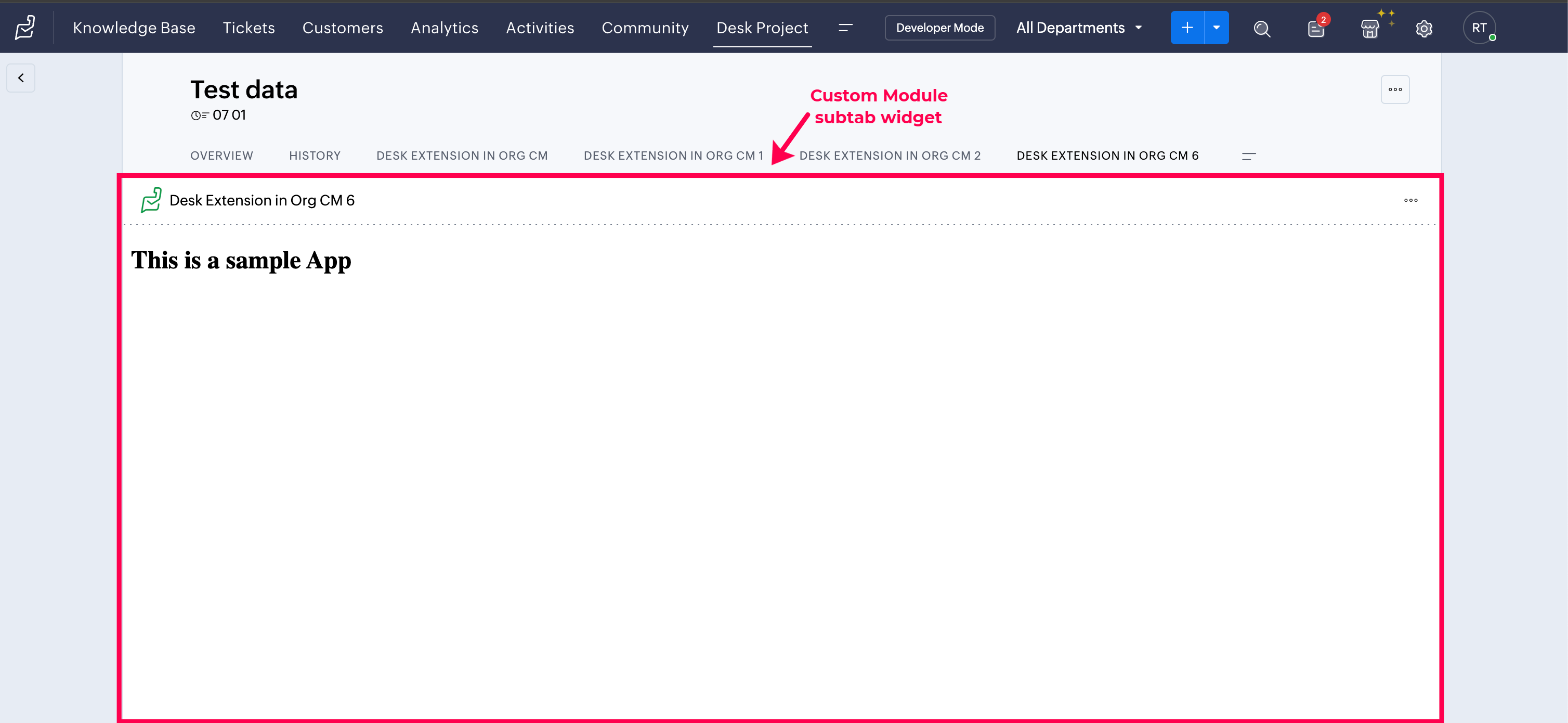The height and width of the screenshot is (723, 1568).
Task: Open the Analytics module
Action: tap(445, 28)
